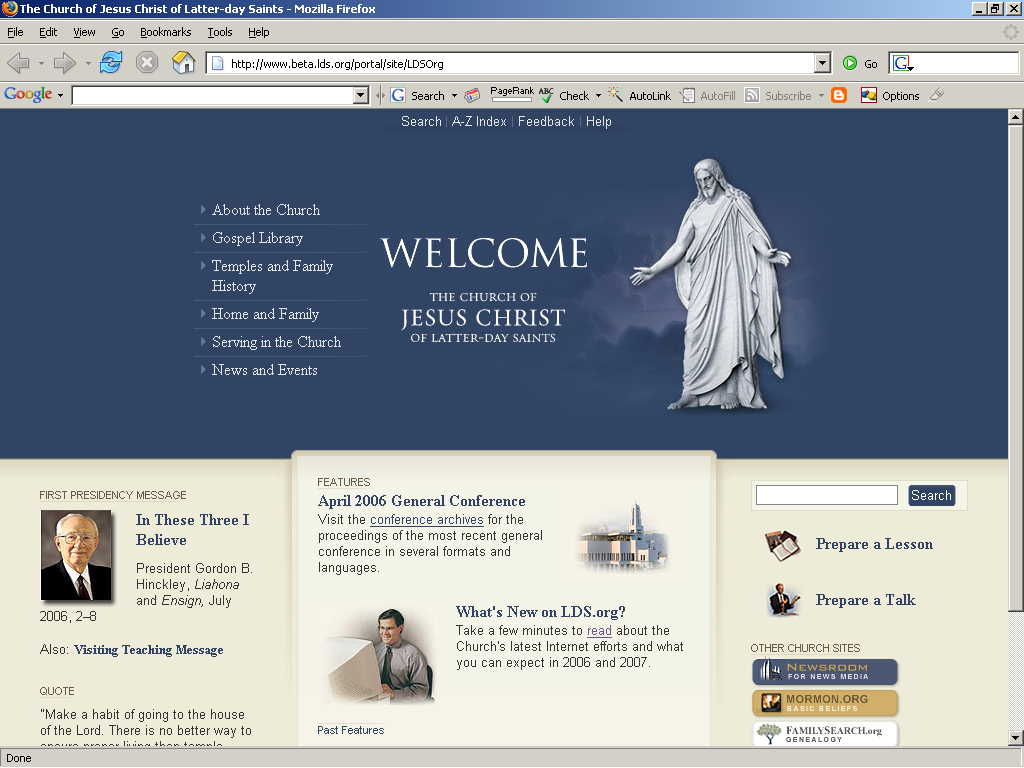1024x768 pixels.
Task: Open the Help menu in menu bar
Action: (x=259, y=32)
